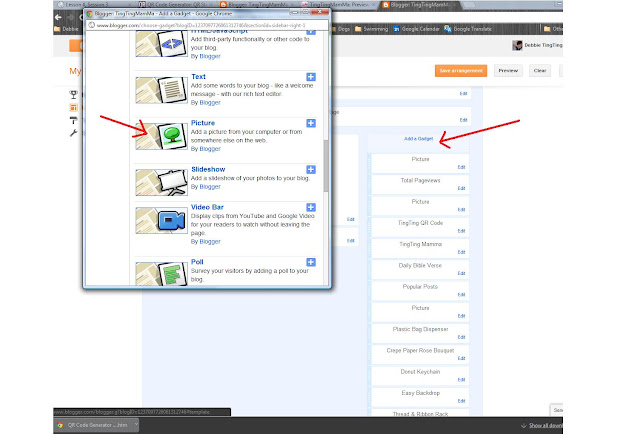
Task: Select Thread & Ribbon Rack gadget label
Action: [x=420, y=414]
